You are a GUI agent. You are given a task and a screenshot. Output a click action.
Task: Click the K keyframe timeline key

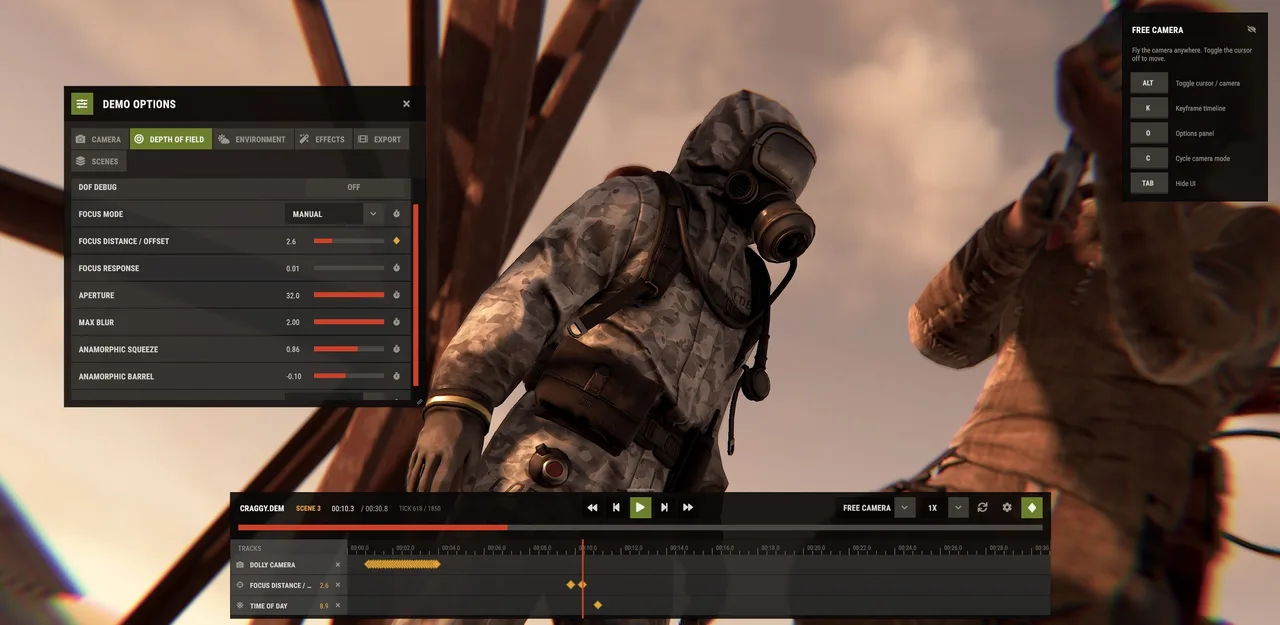(x=1149, y=108)
